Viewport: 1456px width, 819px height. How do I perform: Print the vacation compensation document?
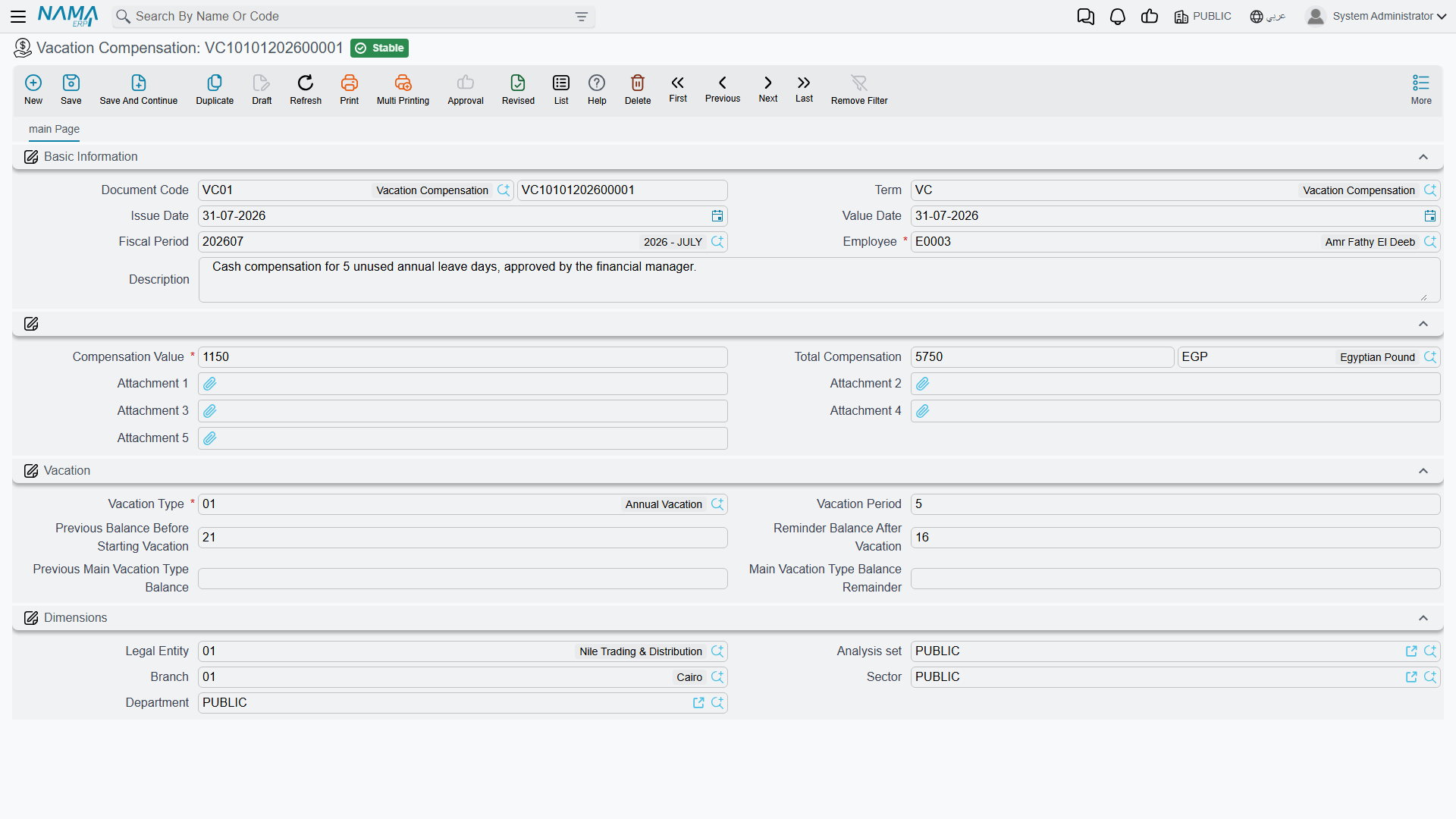350,89
